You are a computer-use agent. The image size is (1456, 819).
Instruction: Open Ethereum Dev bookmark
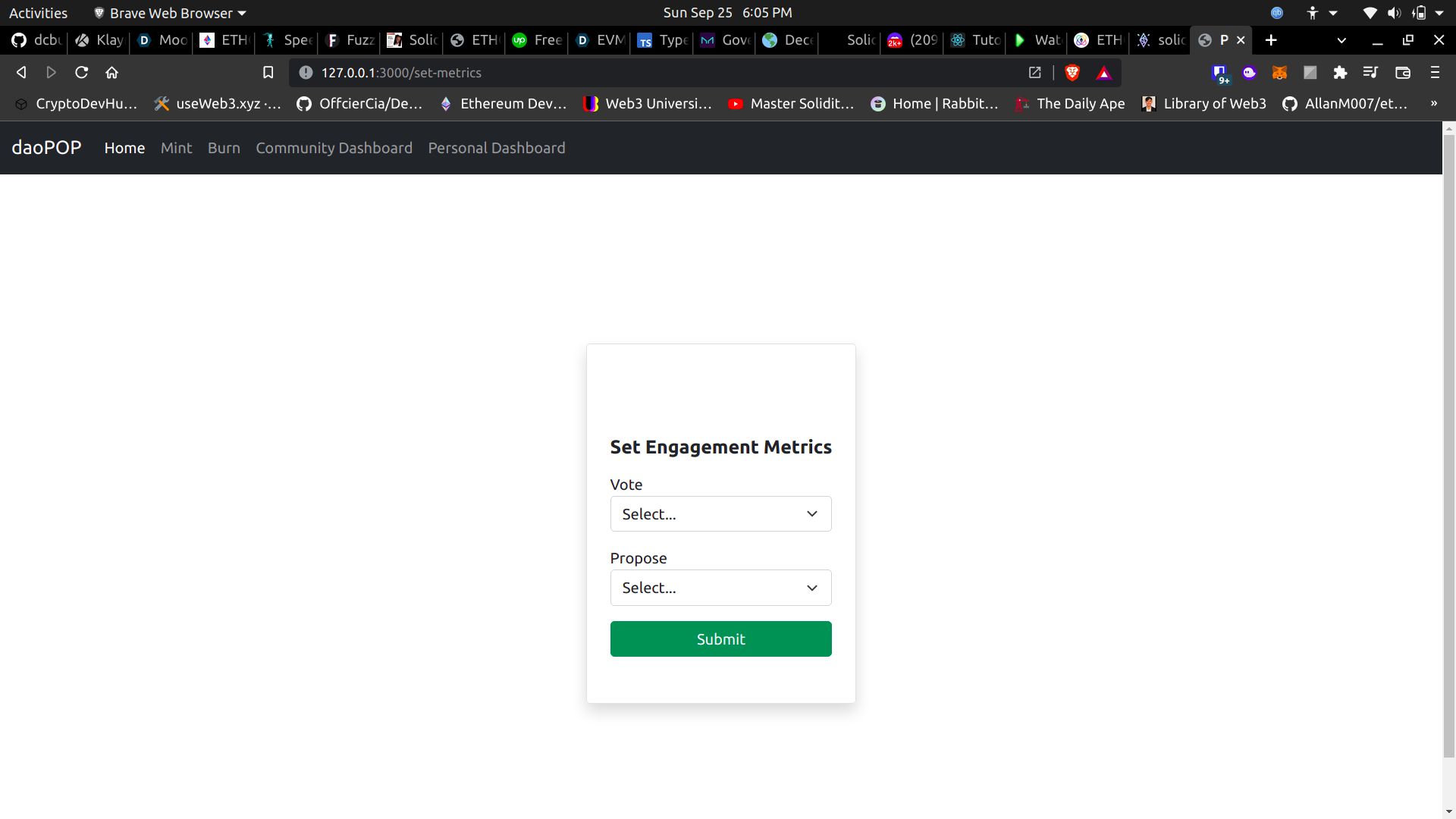point(503,103)
